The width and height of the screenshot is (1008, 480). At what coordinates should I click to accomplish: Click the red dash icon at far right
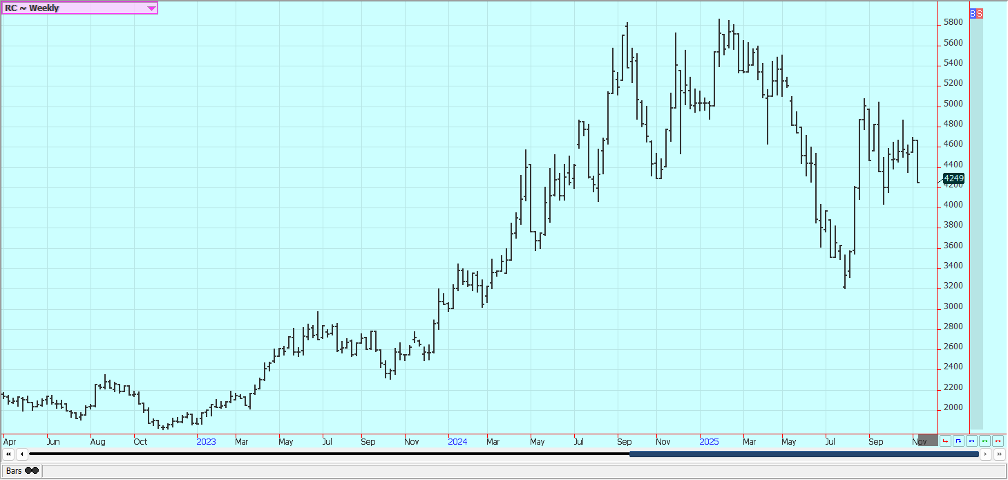click(997, 440)
